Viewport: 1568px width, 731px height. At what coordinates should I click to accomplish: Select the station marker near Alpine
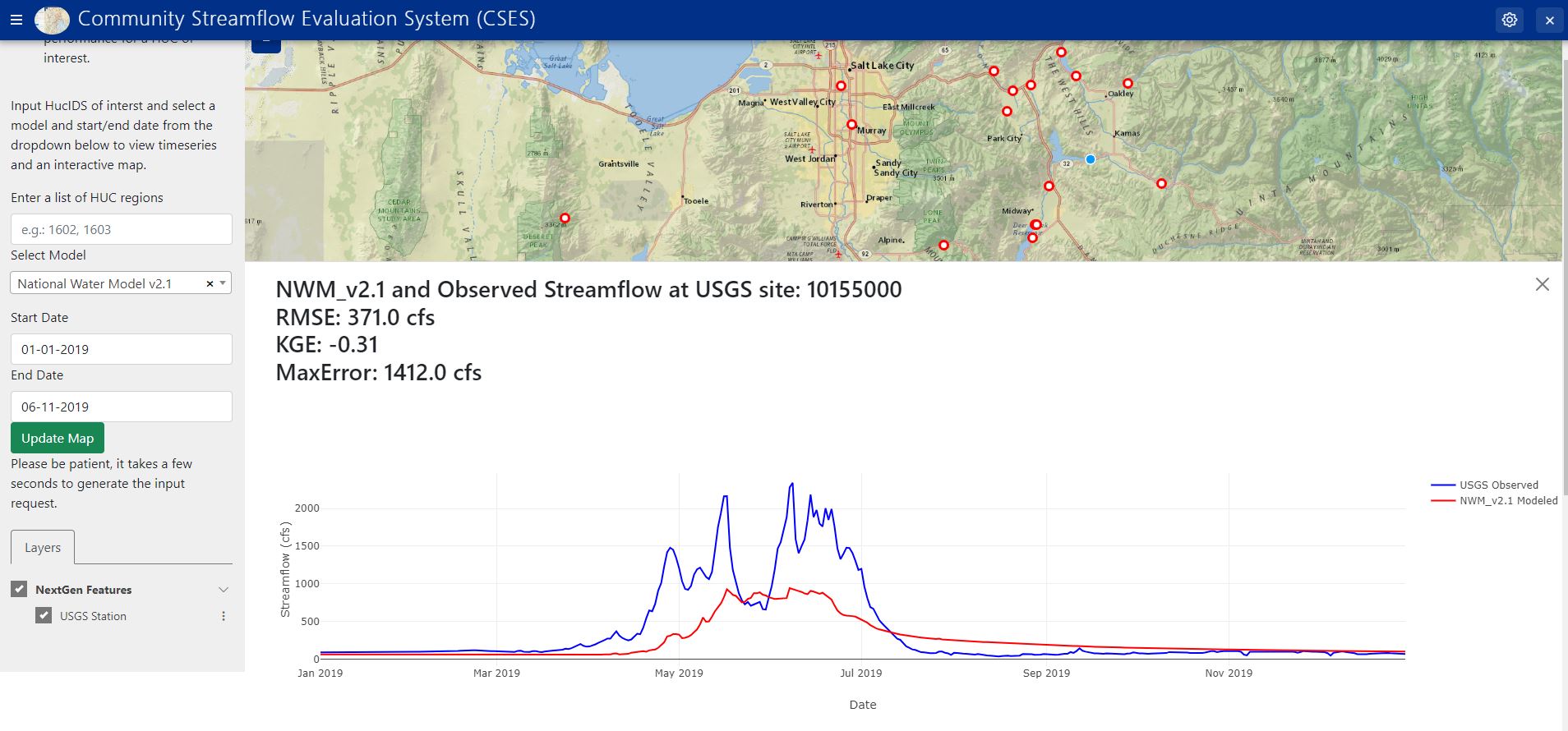click(x=943, y=246)
